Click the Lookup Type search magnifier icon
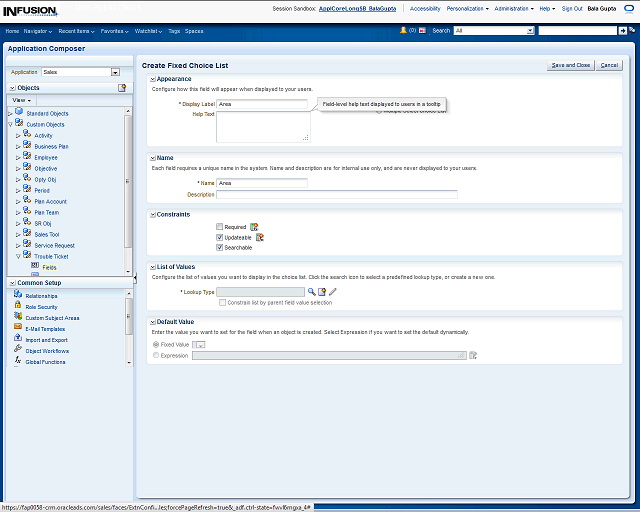 [x=311, y=291]
